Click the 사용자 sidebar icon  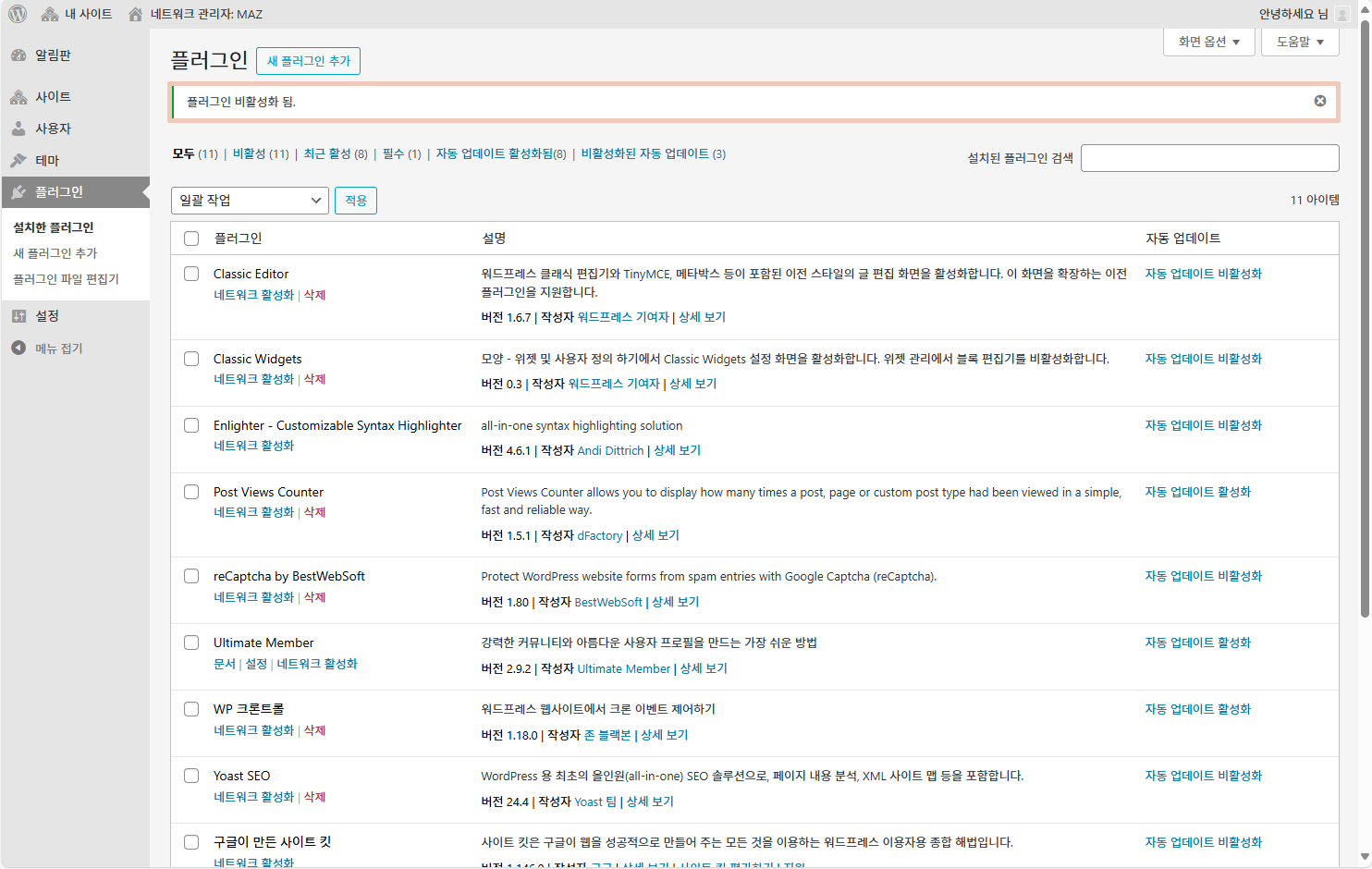[x=18, y=129]
